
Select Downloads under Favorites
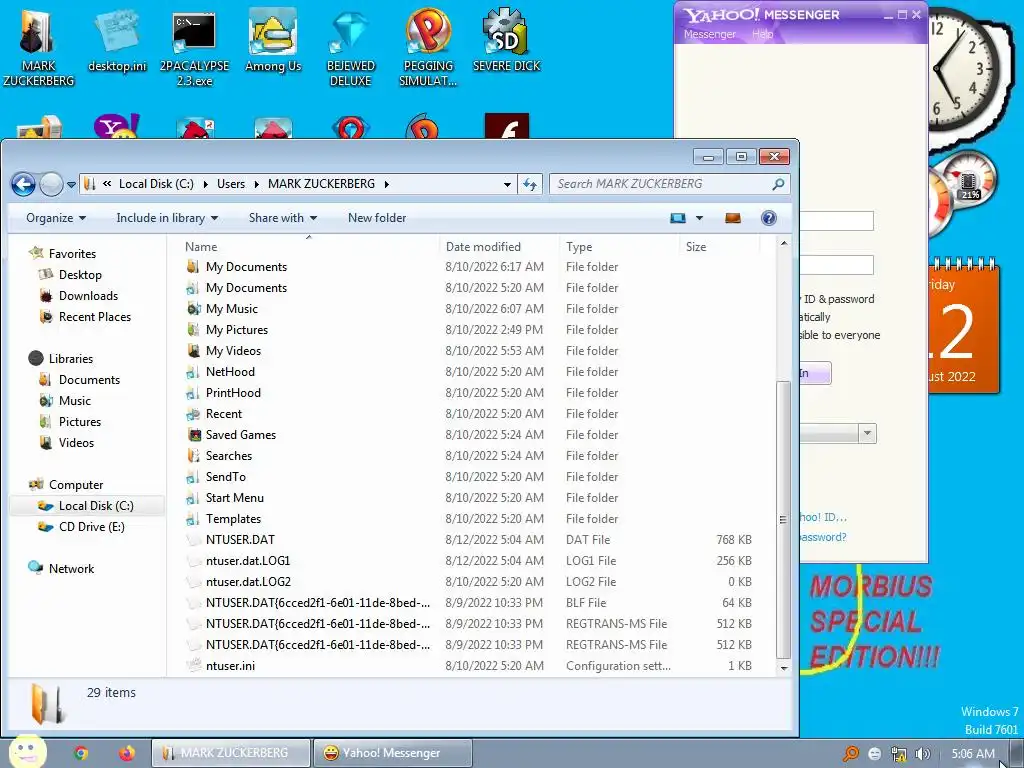tap(88, 296)
